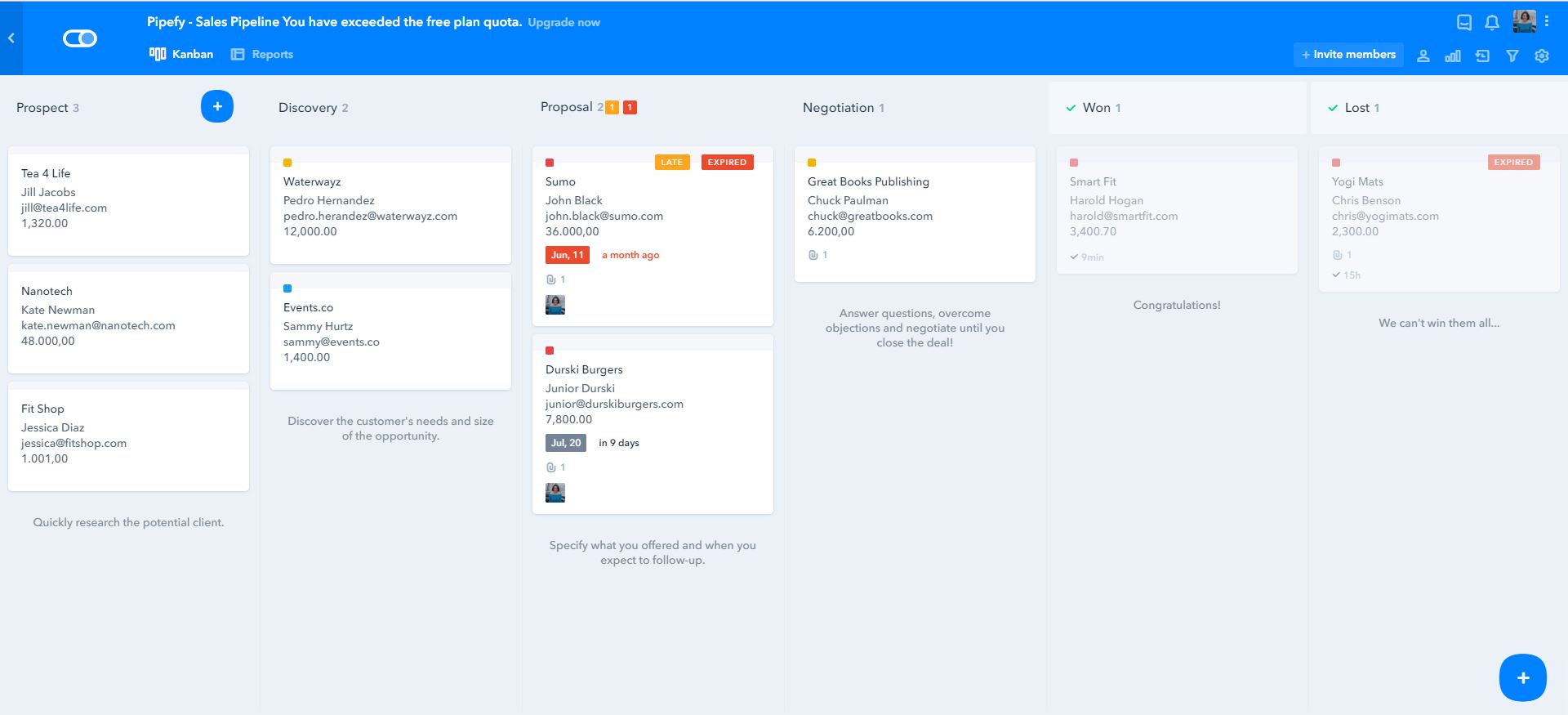Click the person icon beside Invite members
This screenshot has width=1568, height=715.
1423,56
